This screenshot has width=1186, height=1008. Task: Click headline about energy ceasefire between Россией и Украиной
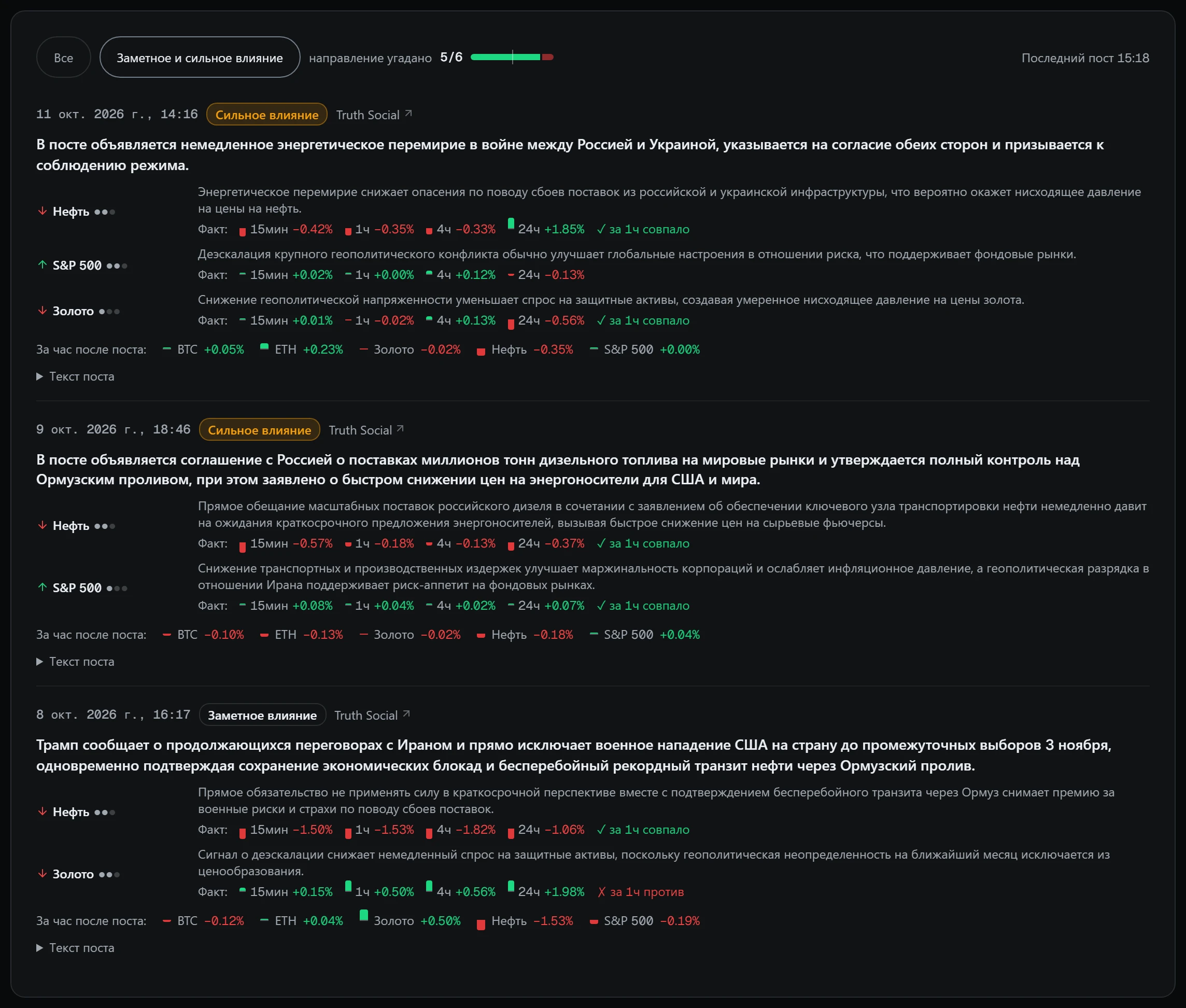point(570,155)
